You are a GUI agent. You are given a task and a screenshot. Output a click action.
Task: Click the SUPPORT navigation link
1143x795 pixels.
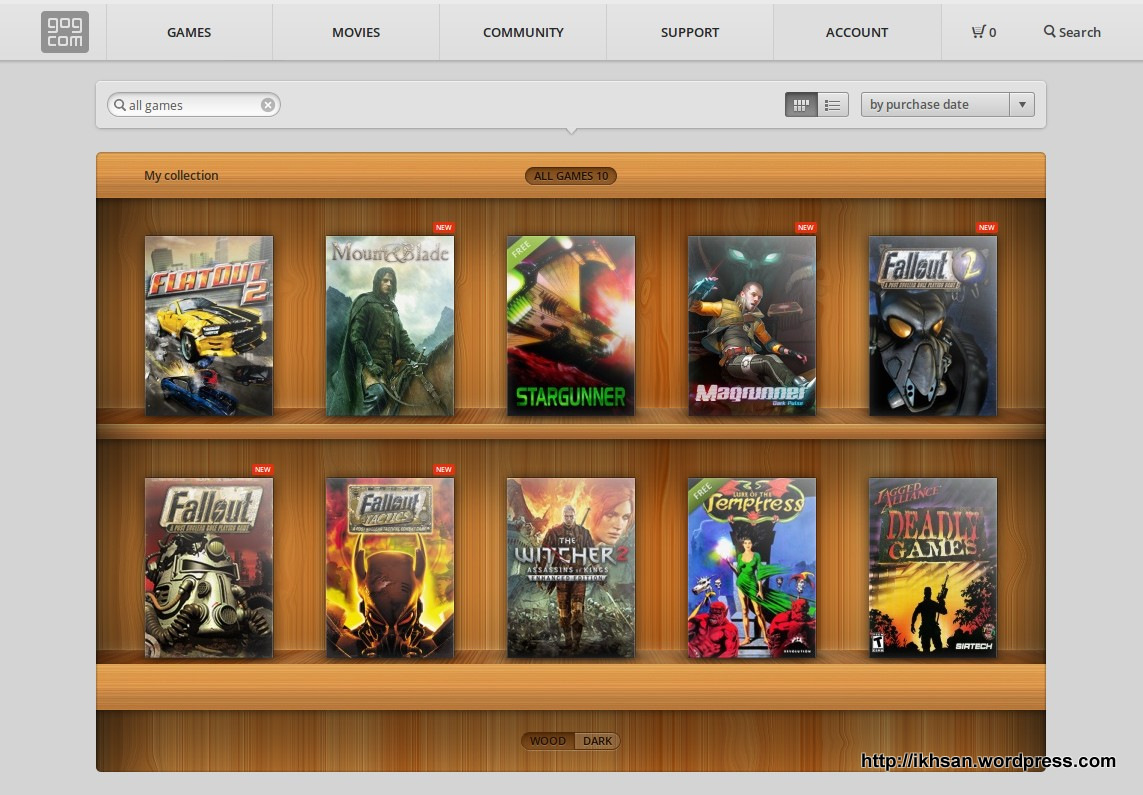pyautogui.click(x=690, y=32)
